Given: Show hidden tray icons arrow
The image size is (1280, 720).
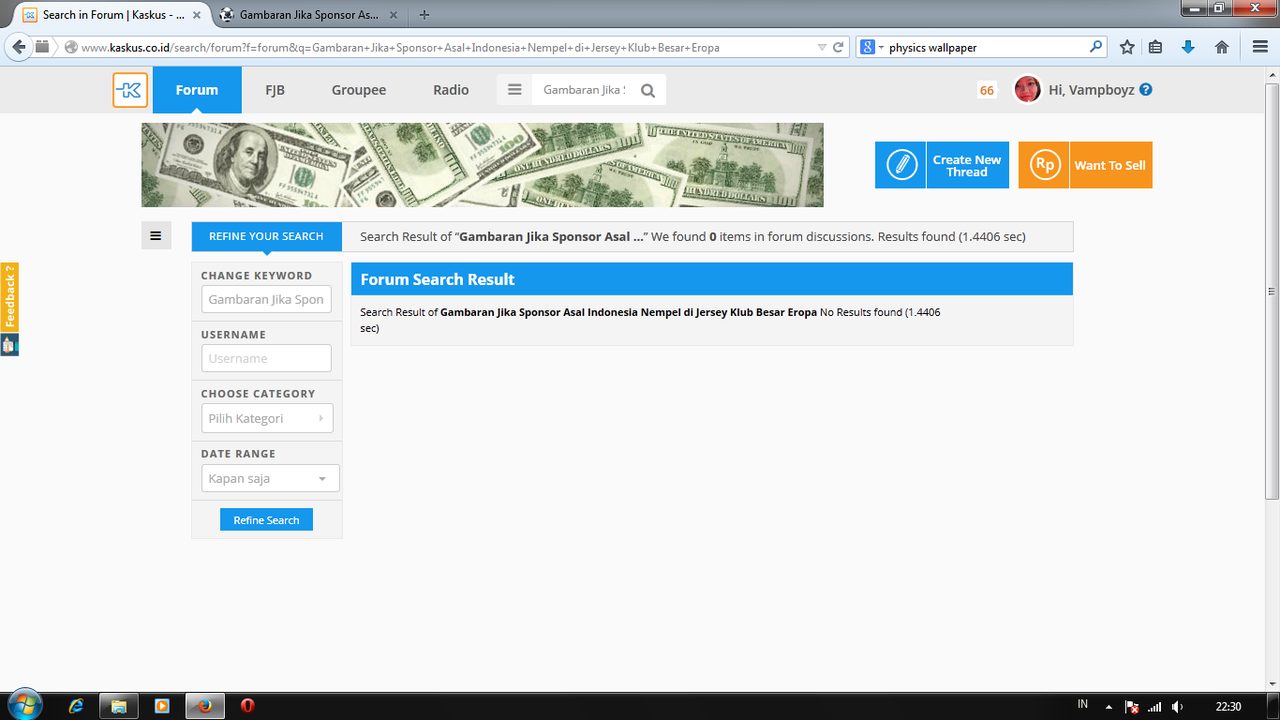Looking at the screenshot, I should pyautogui.click(x=1108, y=707).
